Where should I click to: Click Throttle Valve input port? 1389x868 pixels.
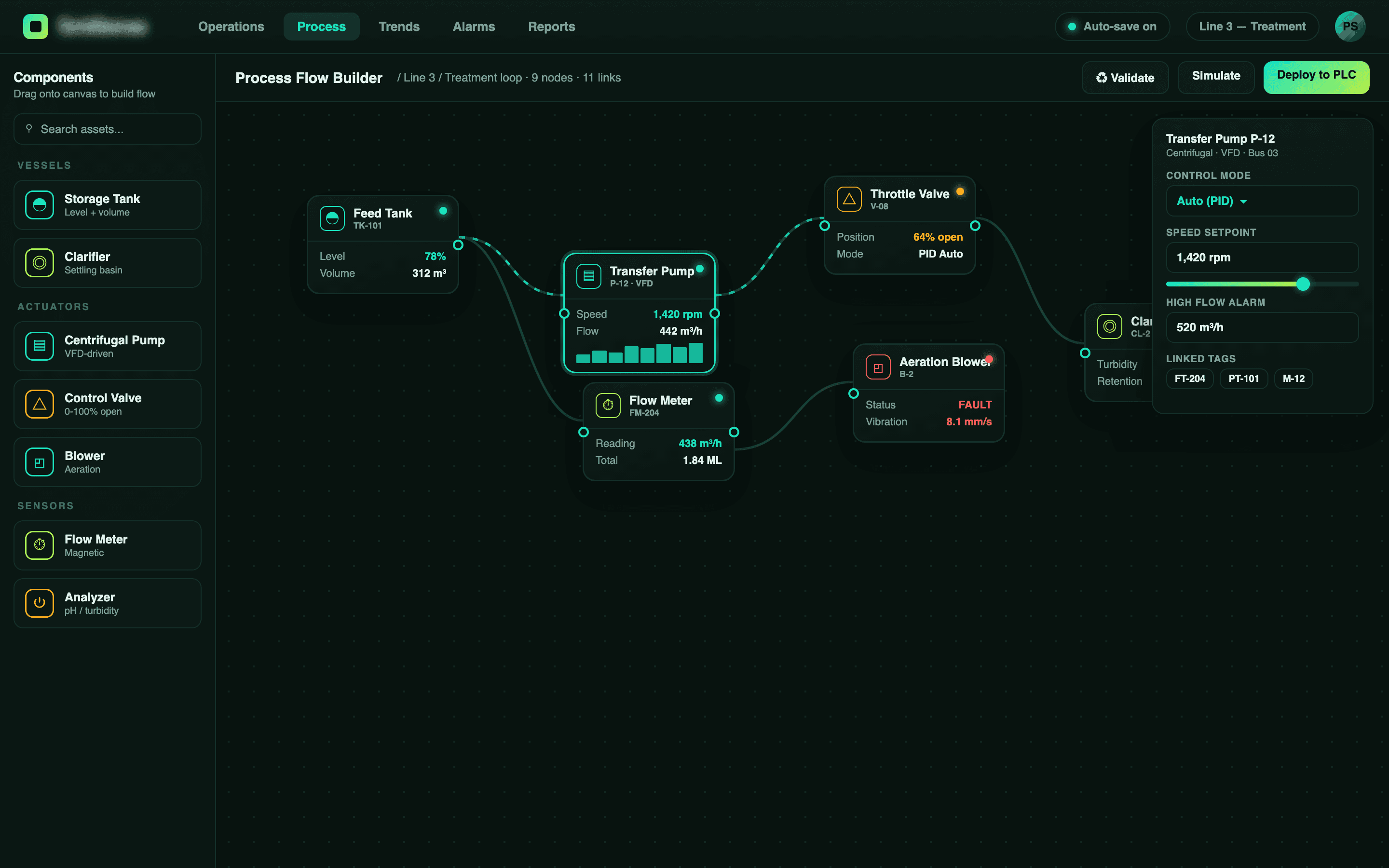tap(825, 226)
